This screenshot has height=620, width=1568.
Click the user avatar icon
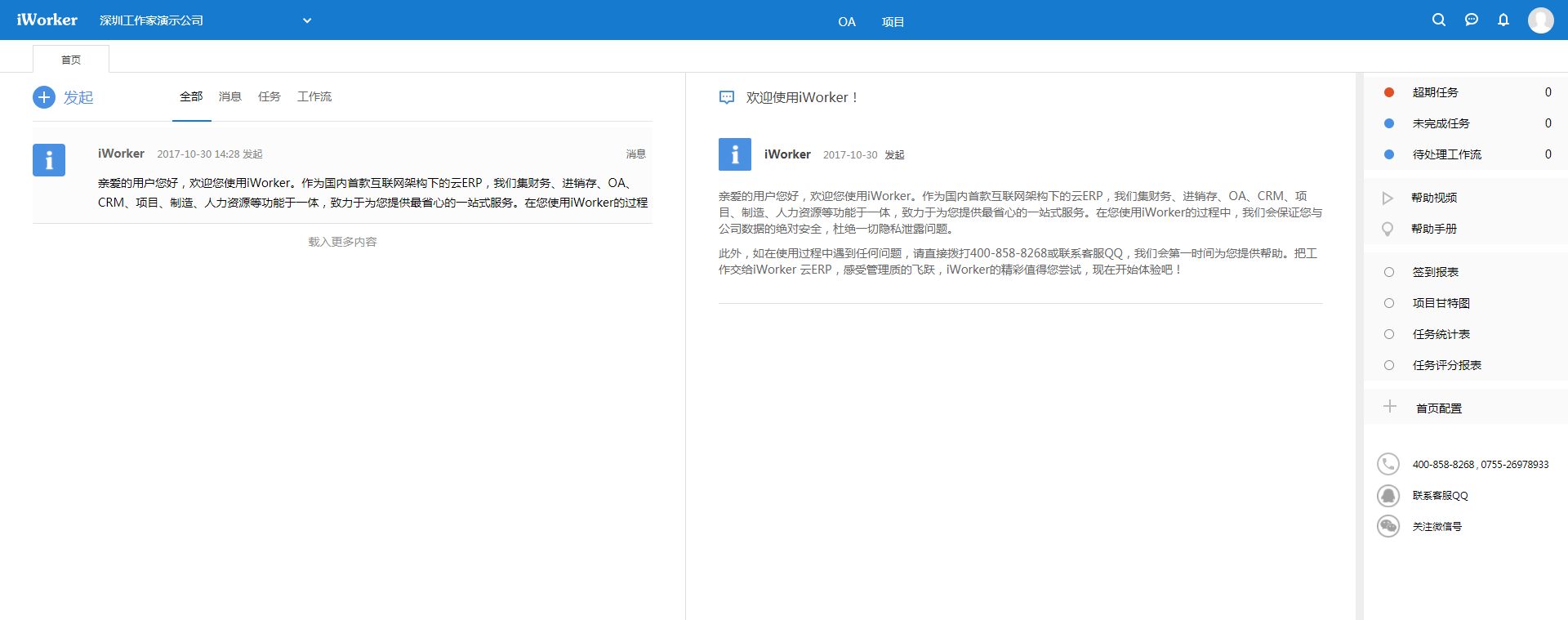[x=1541, y=20]
